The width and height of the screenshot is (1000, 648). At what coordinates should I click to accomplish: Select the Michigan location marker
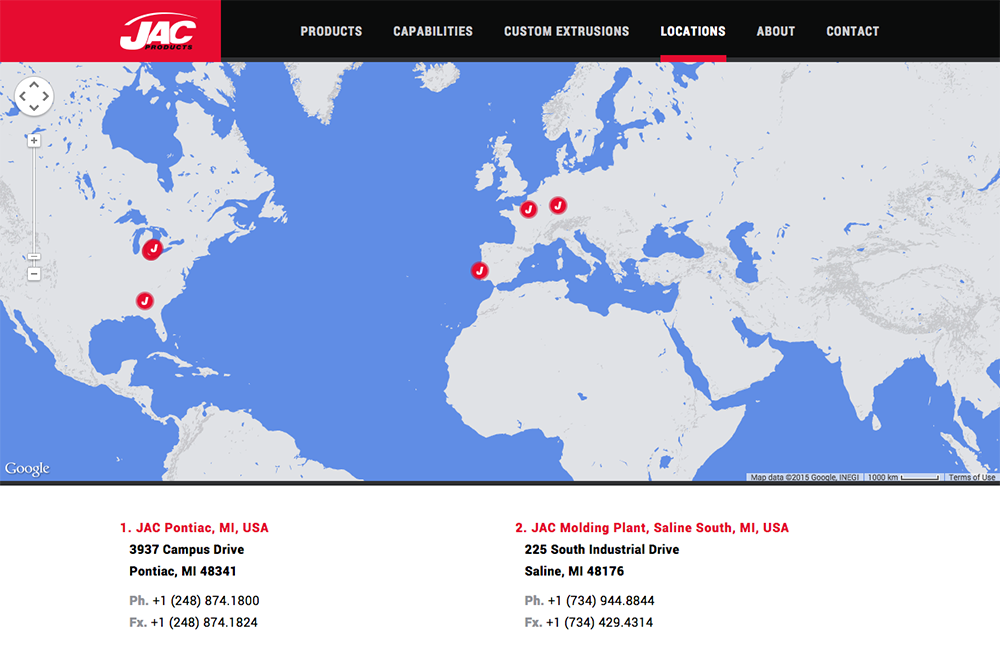(153, 248)
